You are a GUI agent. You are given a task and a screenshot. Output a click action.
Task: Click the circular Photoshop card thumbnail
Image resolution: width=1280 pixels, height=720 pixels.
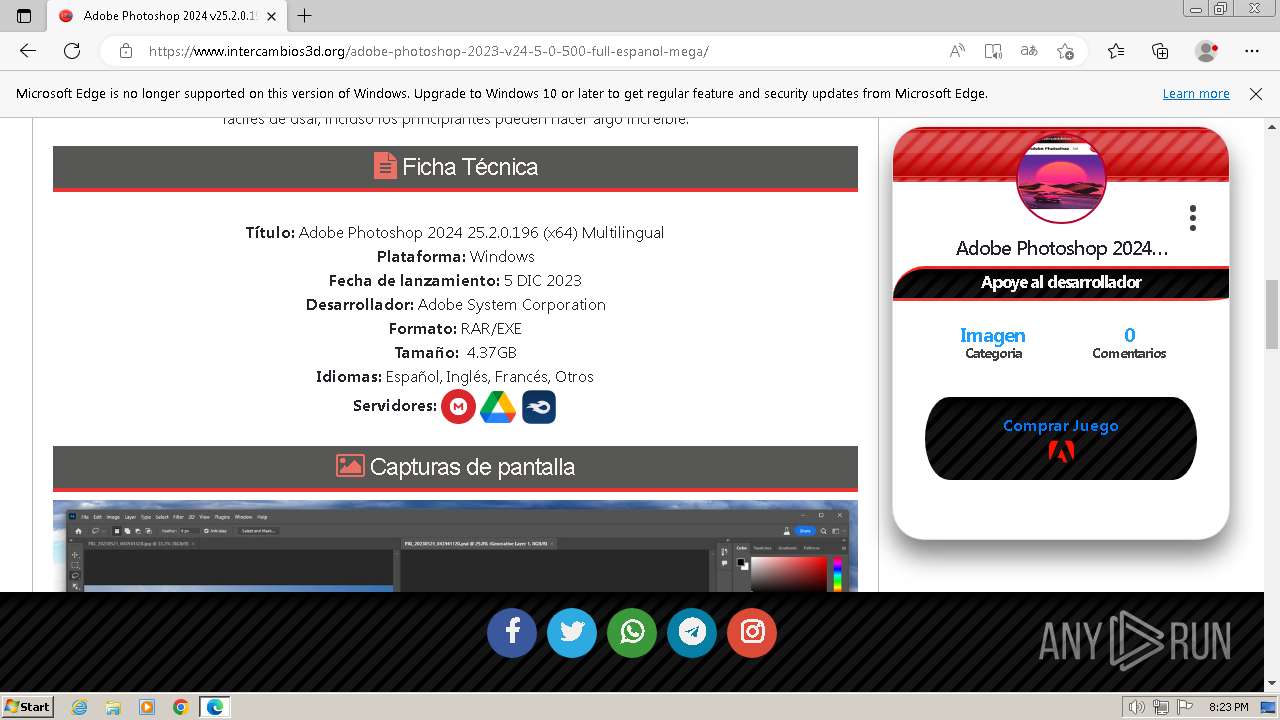click(1061, 178)
